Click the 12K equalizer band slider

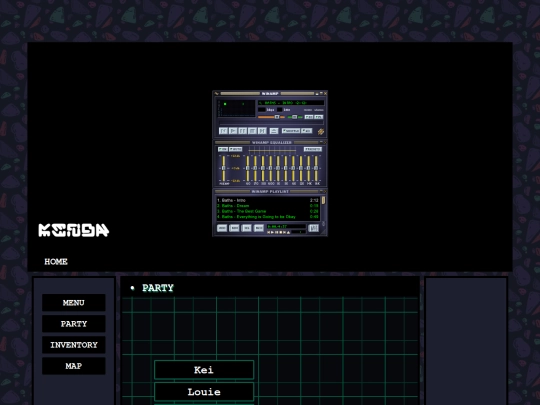click(301, 168)
